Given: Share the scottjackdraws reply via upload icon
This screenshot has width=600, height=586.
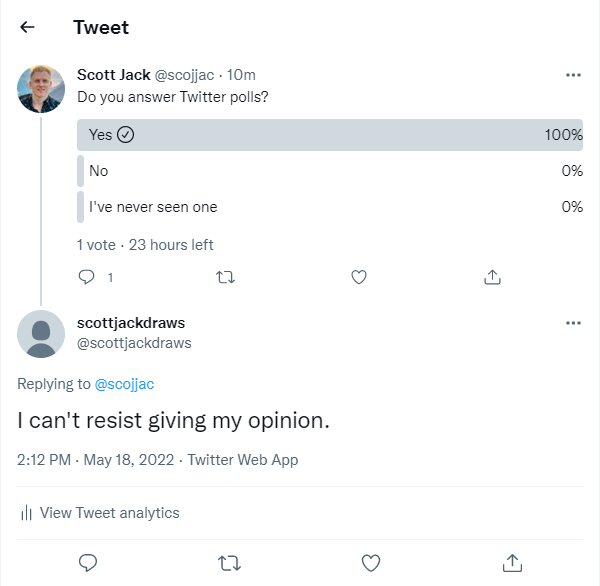Looking at the screenshot, I should (x=512, y=563).
